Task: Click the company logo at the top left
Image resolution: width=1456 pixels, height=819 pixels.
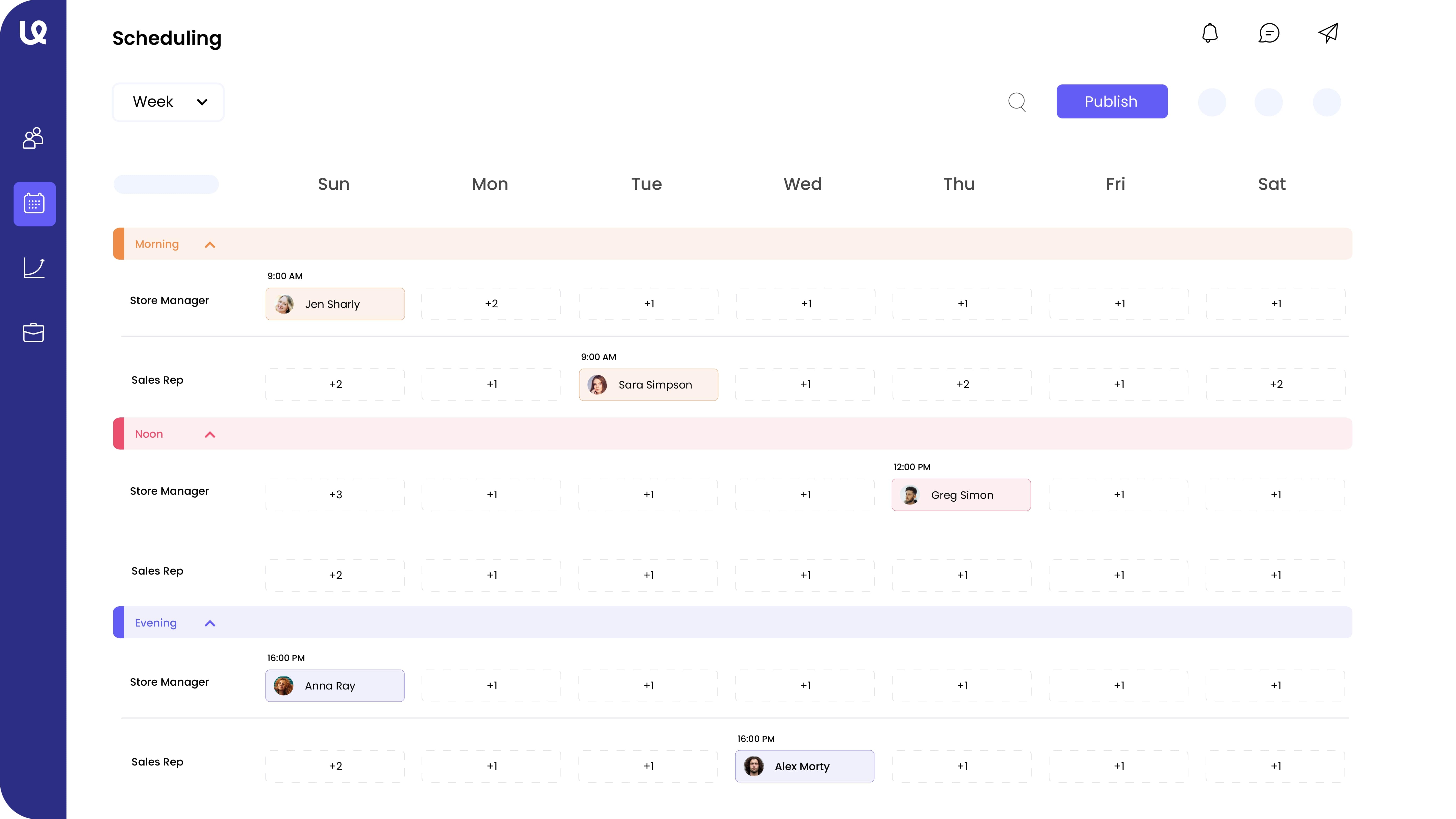Action: (x=33, y=32)
